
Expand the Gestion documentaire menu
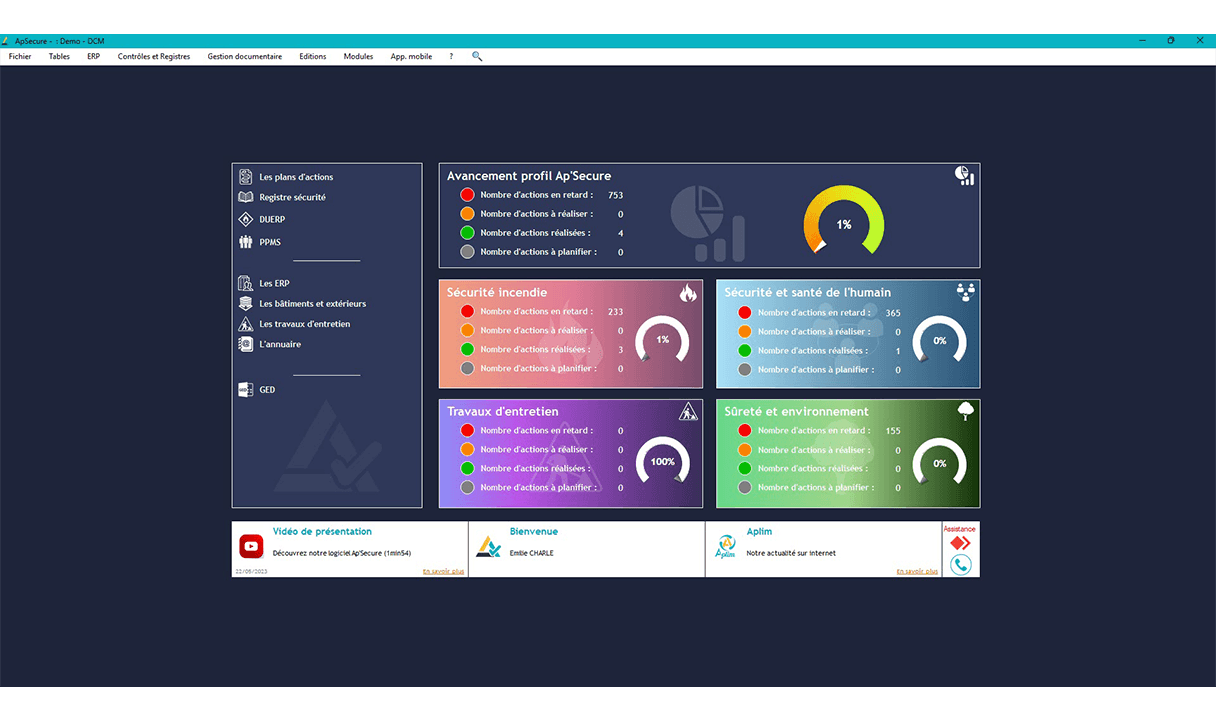tap(244, 57)
